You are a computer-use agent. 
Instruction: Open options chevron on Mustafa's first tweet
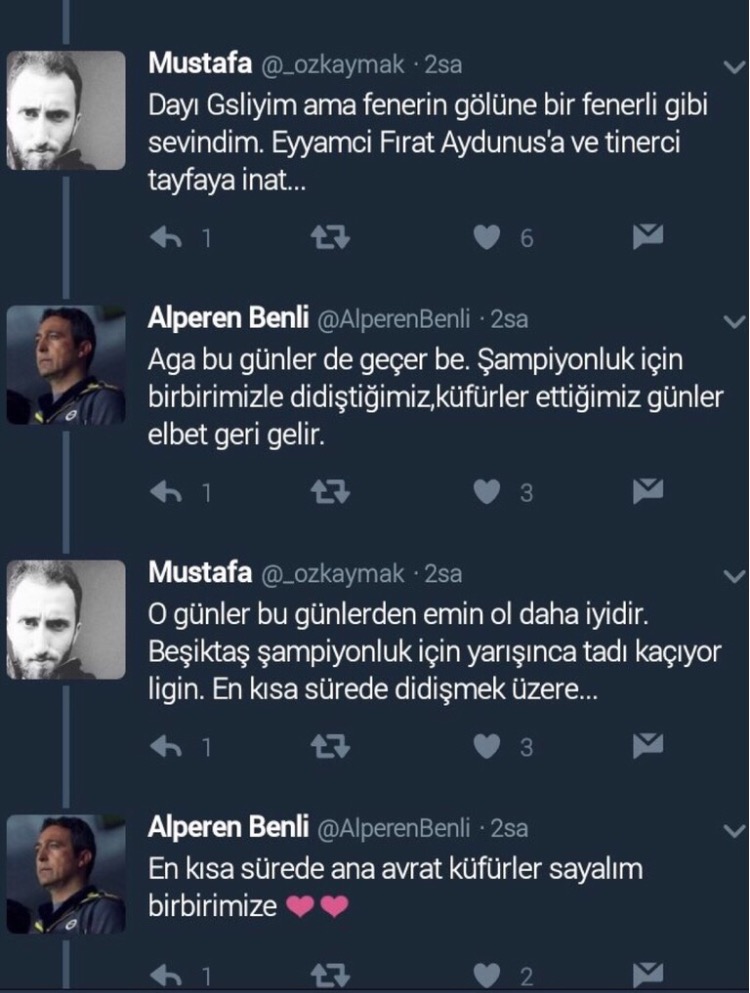(x=733, y=66)
